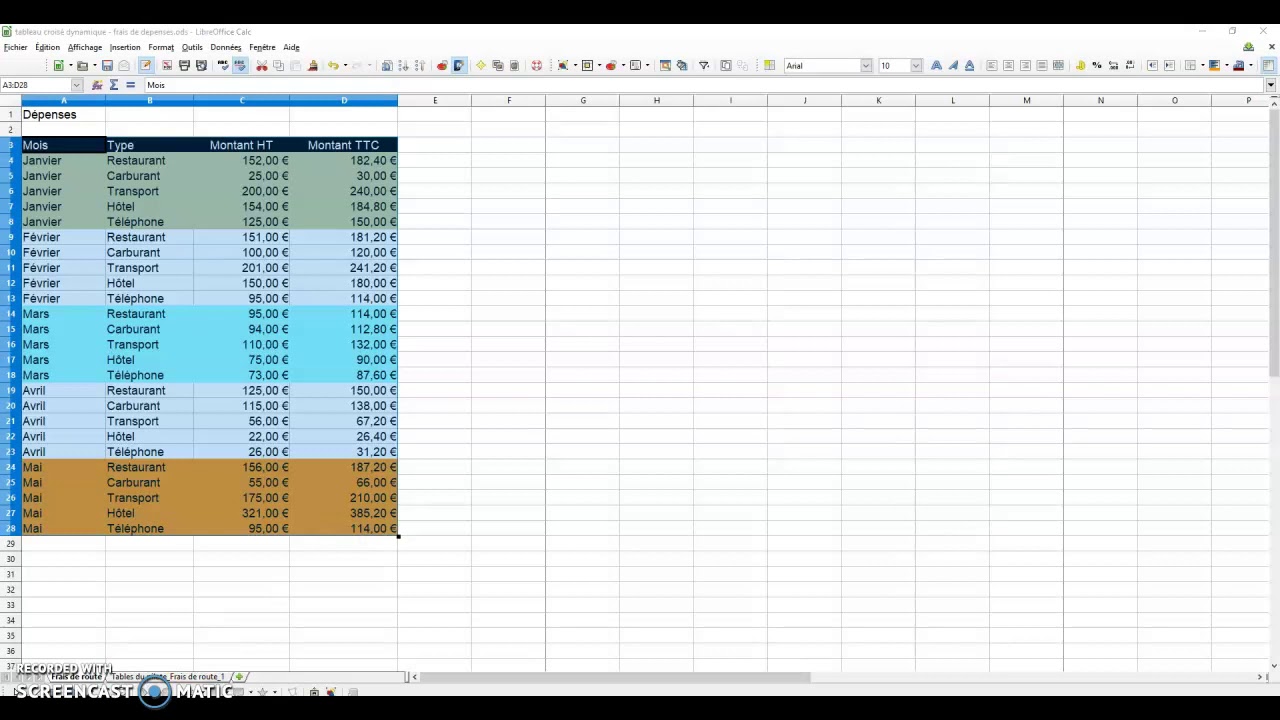Click the Insert Chart icon

click(441, 65)
